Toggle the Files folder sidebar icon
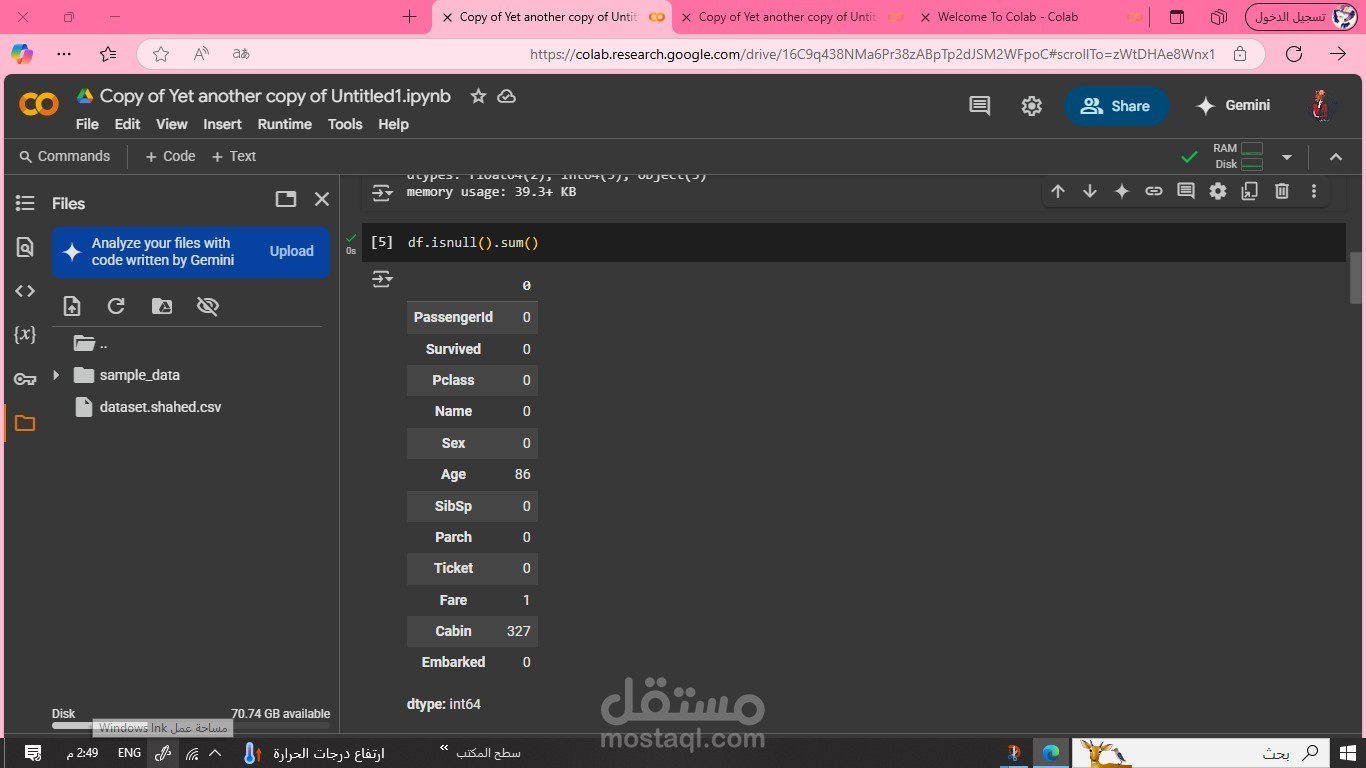Viewport: 1366px width, 768px height. (x=25, y=423)
